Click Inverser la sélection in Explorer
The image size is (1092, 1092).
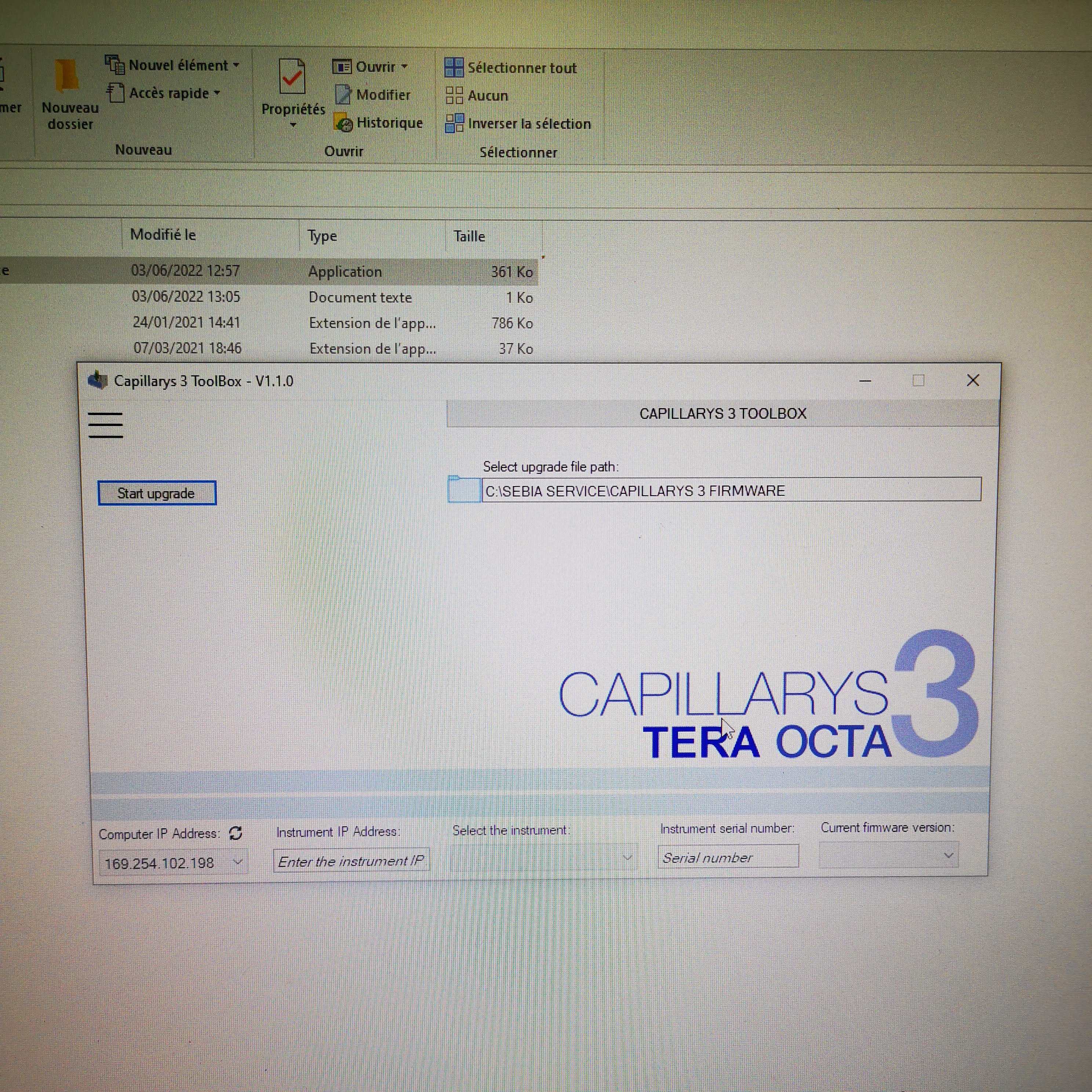[518, 123]
